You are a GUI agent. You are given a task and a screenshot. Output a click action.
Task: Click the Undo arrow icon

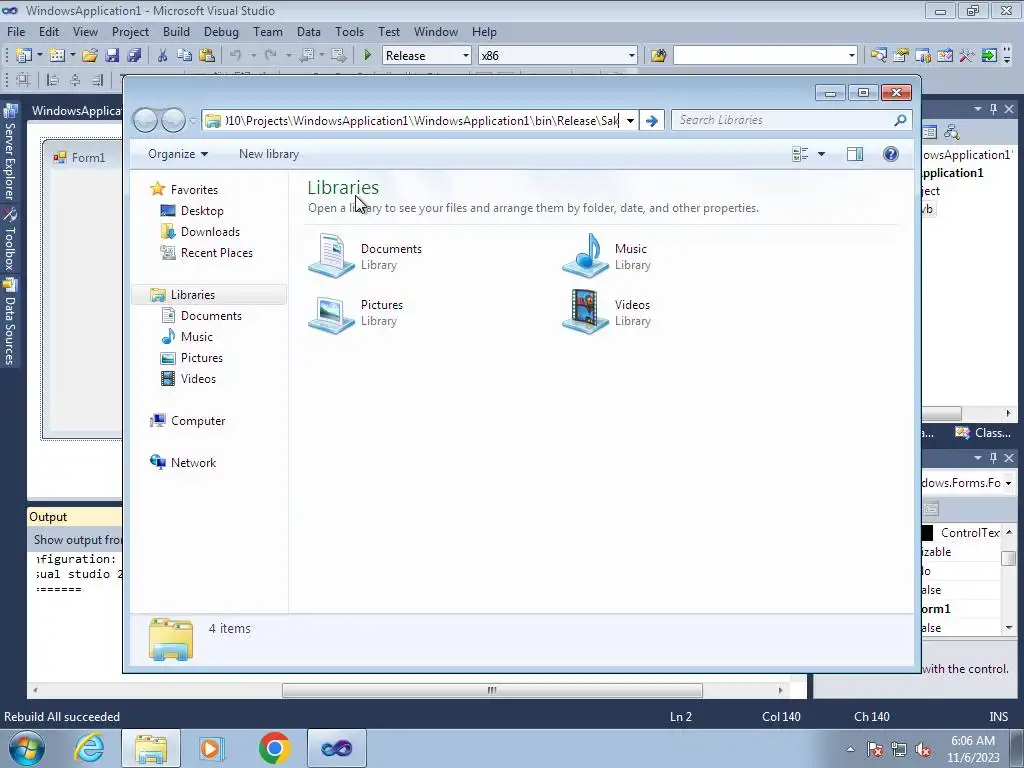[236, 56]
